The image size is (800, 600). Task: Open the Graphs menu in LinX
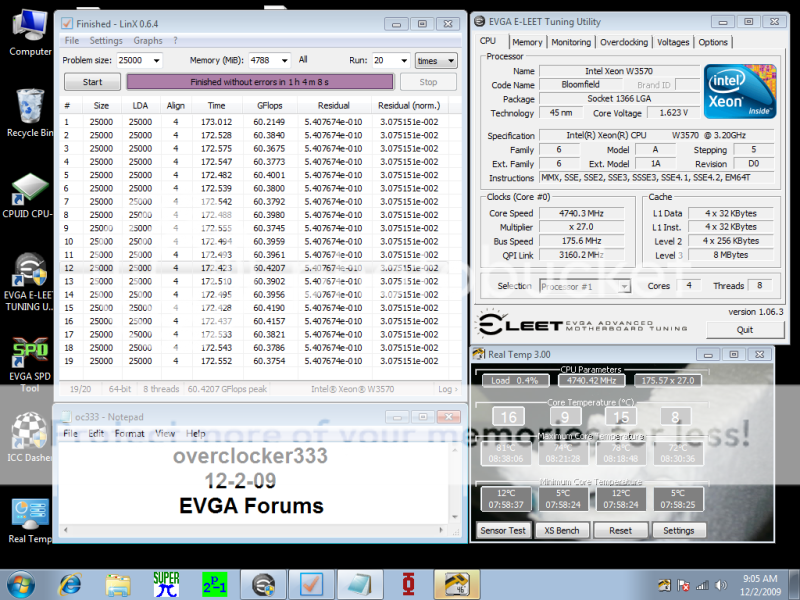(x=147, y=41)
